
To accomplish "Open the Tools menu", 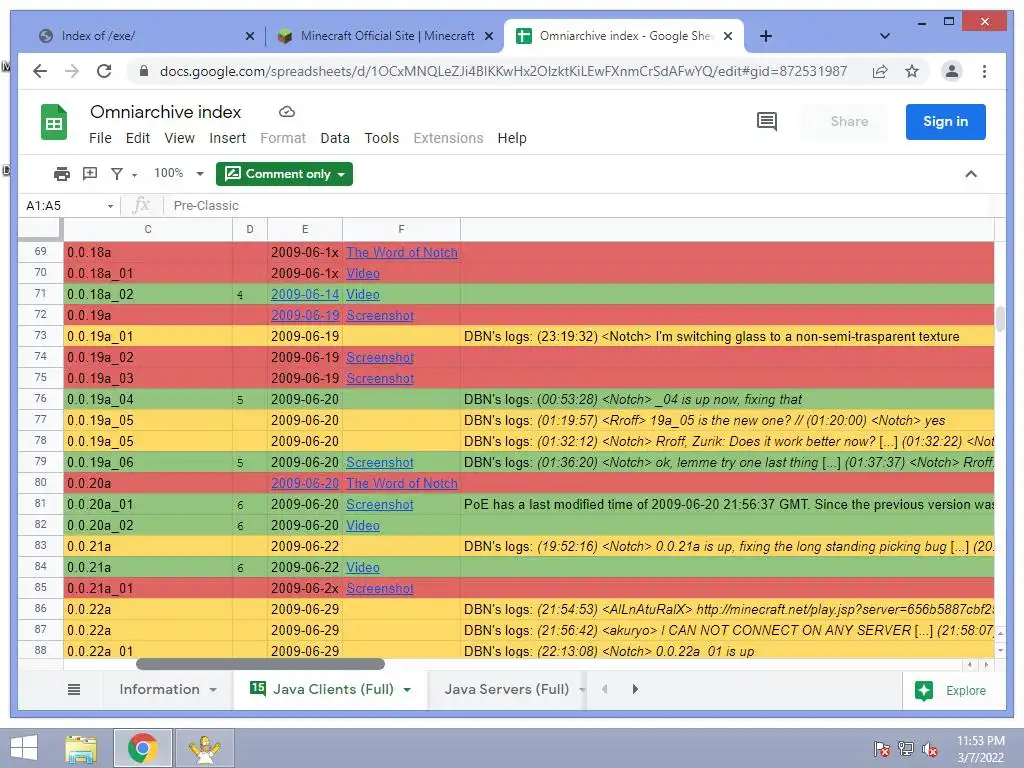I will [x=381, y=138].
